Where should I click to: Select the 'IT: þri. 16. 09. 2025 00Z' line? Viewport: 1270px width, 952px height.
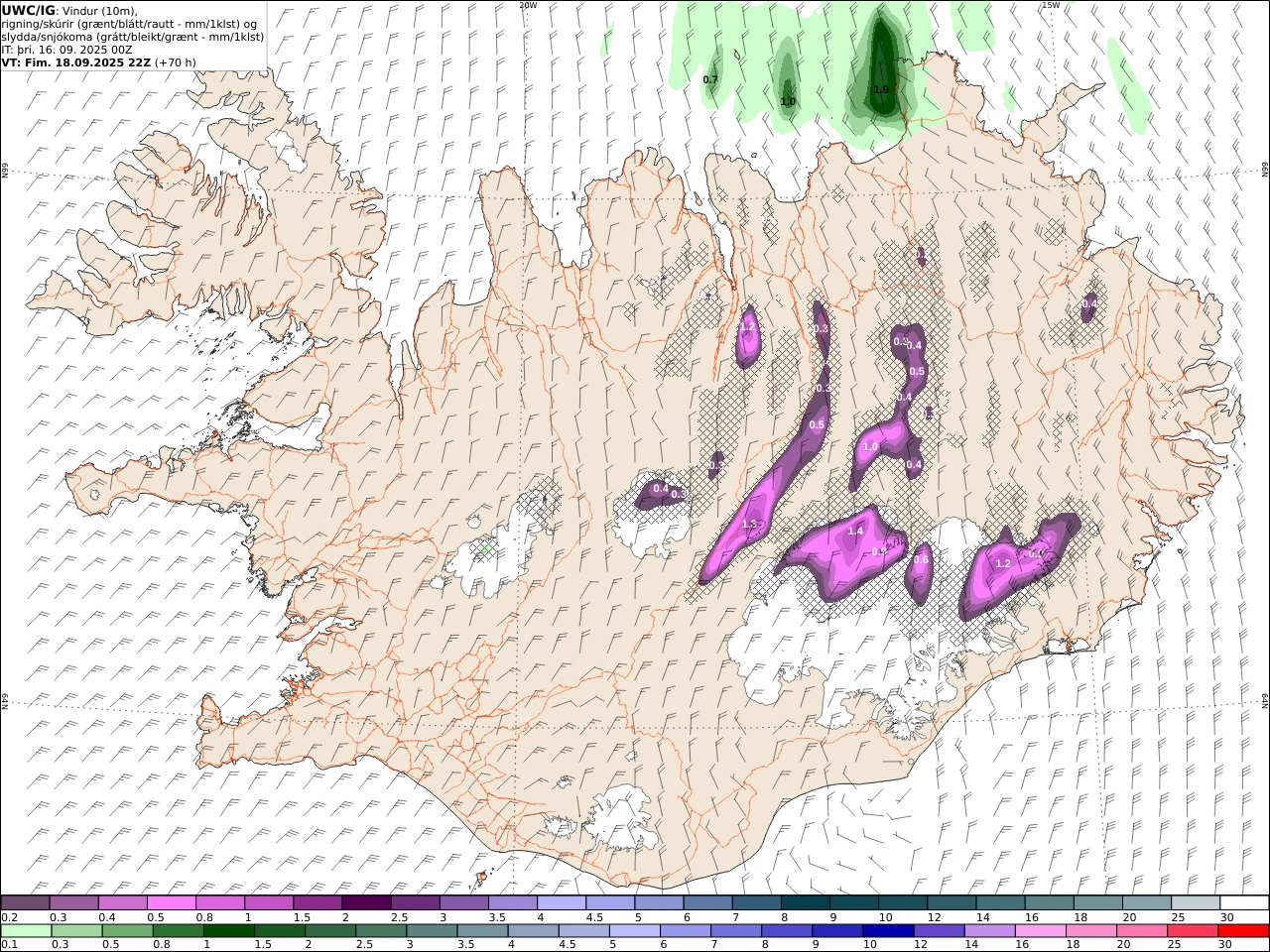click(x=66, y=50)
